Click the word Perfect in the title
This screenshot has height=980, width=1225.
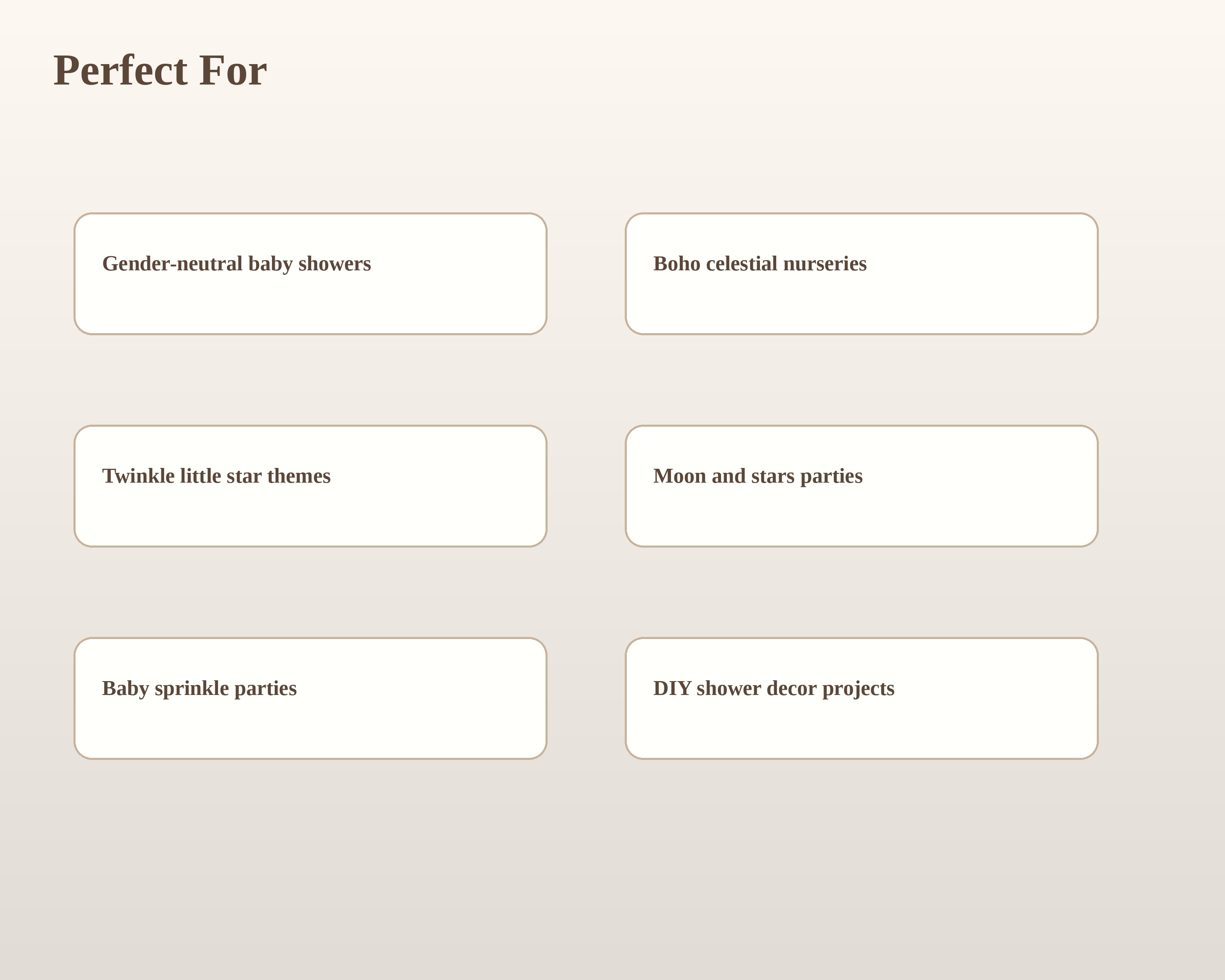click(x=120, y=71)
